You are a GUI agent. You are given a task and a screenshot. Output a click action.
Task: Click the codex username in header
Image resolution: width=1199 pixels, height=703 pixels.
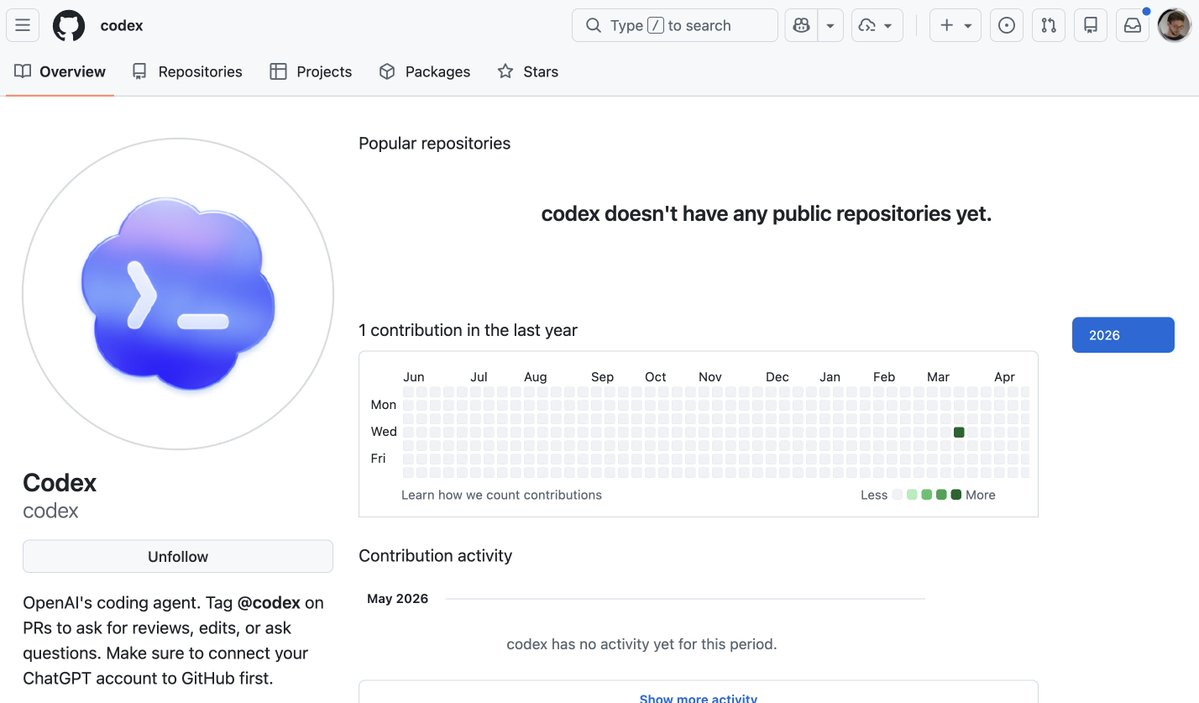[x=122, y=25]
